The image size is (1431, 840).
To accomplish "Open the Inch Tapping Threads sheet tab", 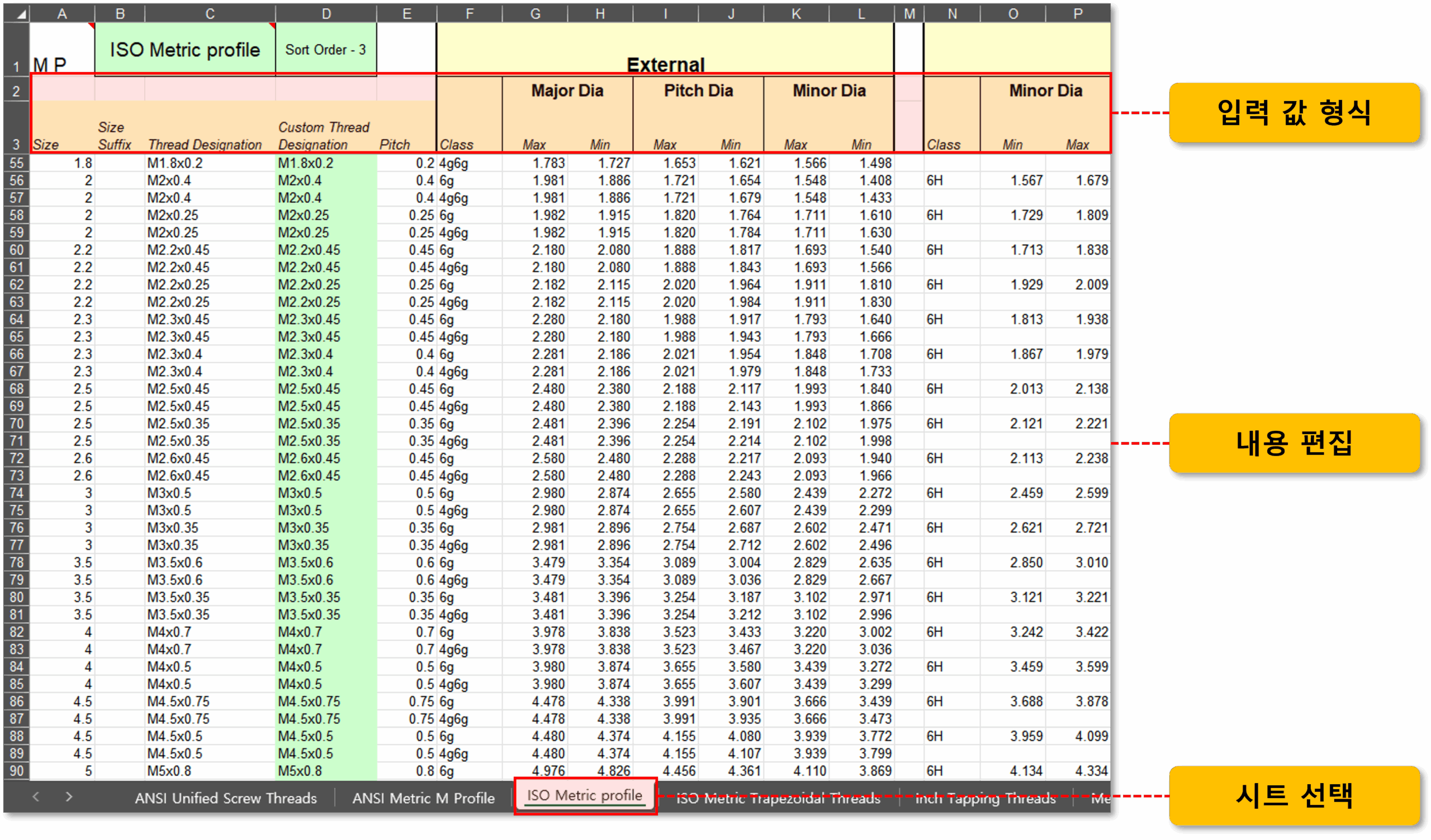I will click(x=985, y=798).
